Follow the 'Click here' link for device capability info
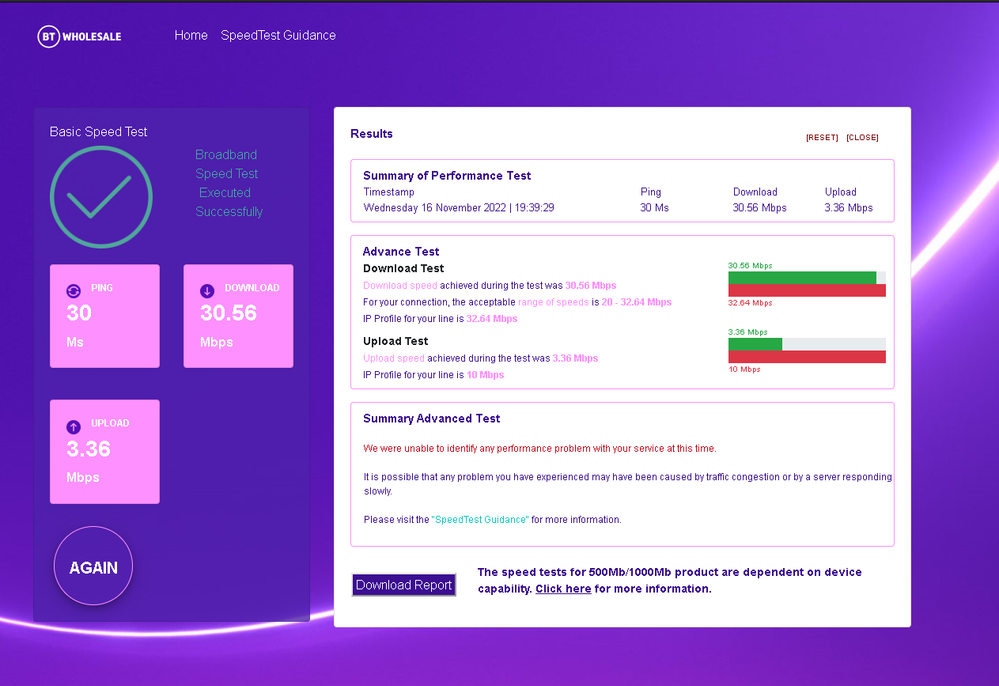The height and width of the screenshot is (686, 999). tap(562, 588)
